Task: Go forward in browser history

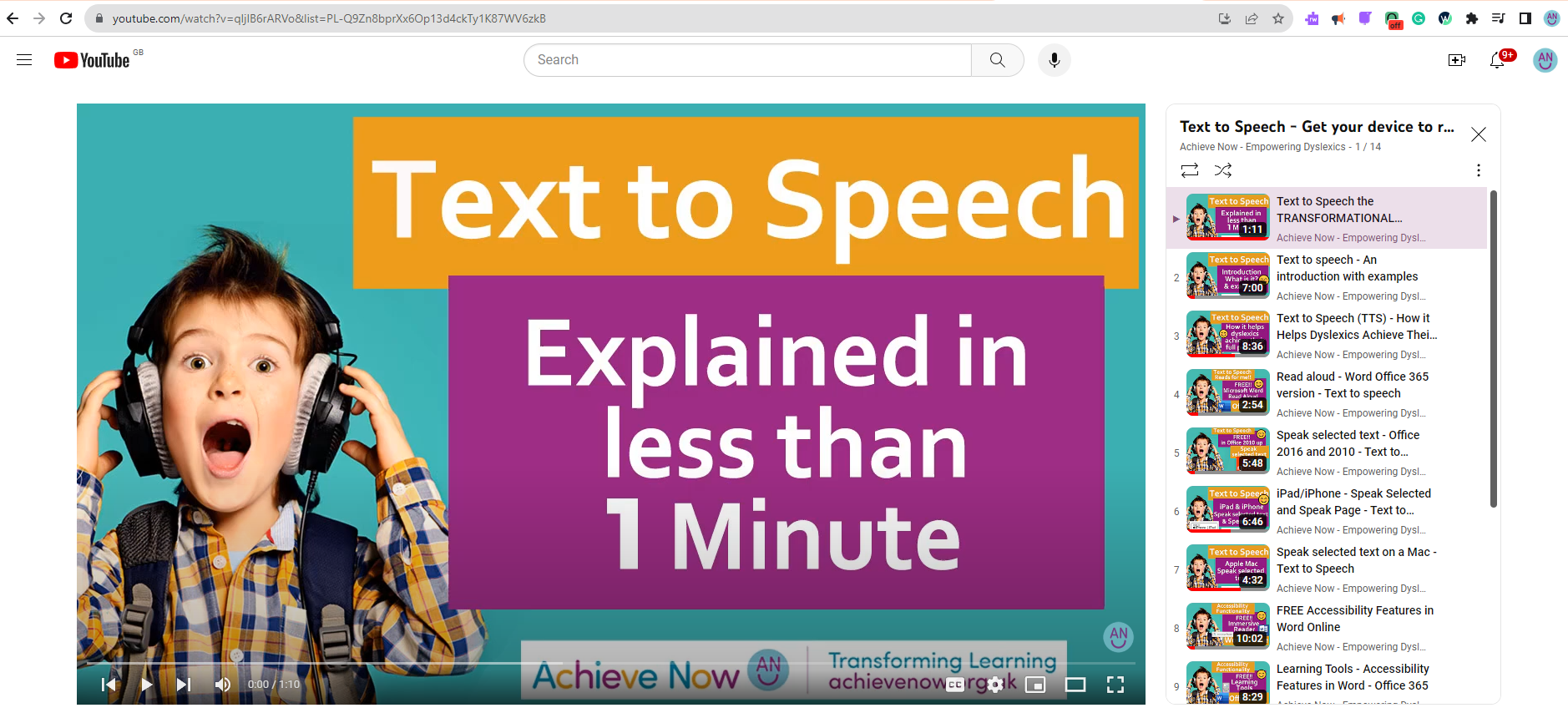Action: pyautogui.click(x=39, y=18)
